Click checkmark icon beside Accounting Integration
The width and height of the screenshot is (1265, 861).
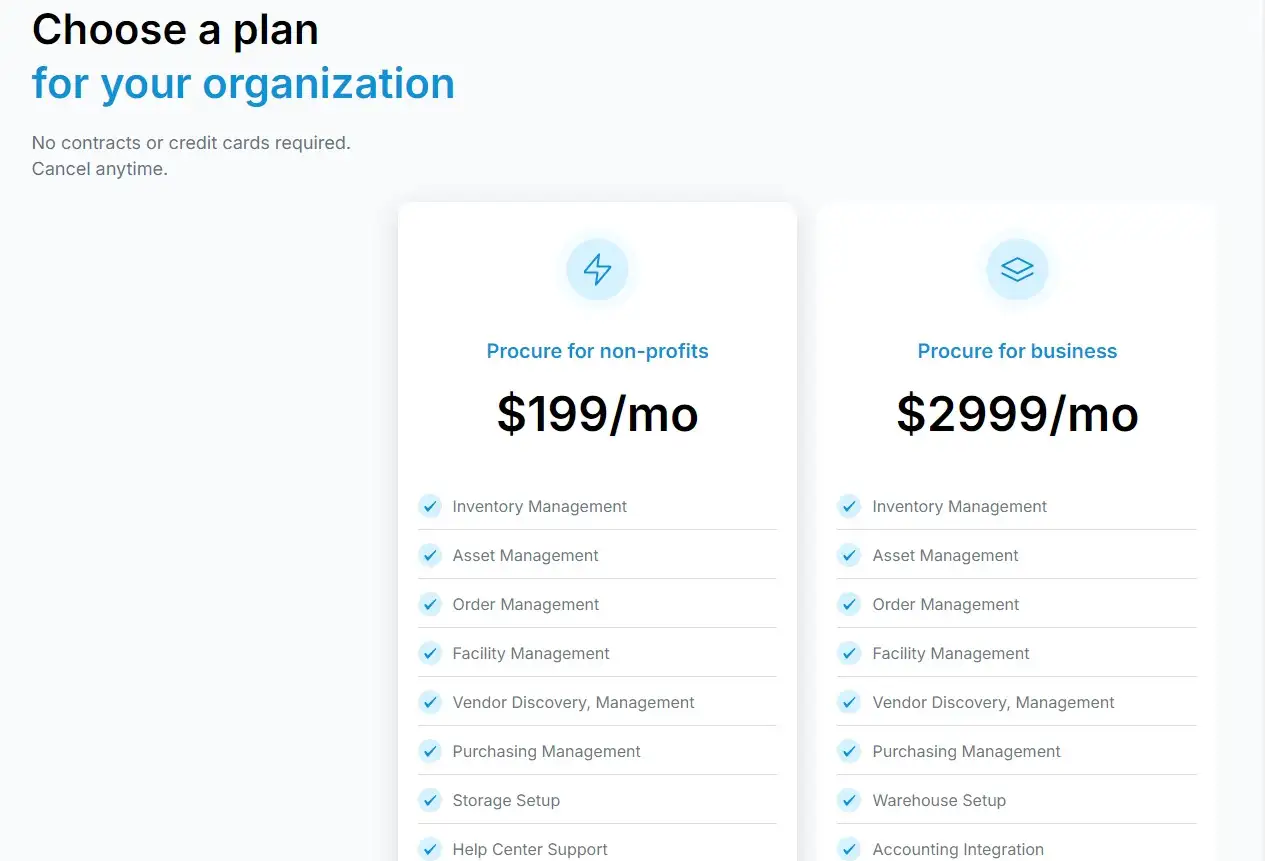pos(849,849)
